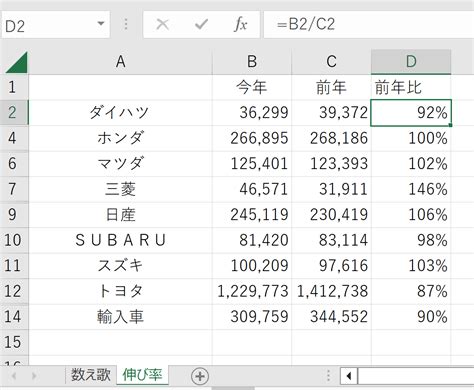Click the tab bar splitter dots handle
The image size is (474, 390).
pyautogui.click(x=328, y=376)
